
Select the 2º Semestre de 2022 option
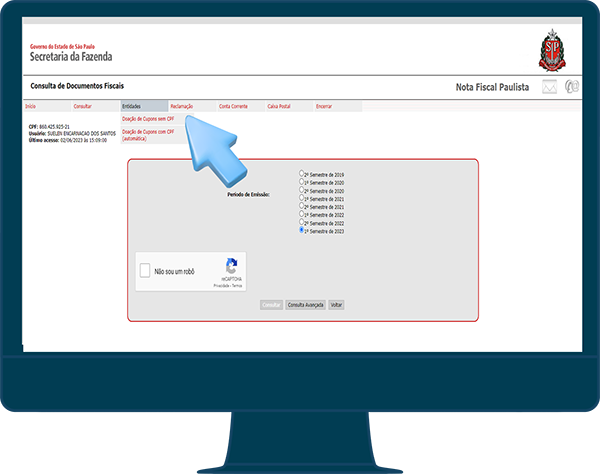pos(302,222)
